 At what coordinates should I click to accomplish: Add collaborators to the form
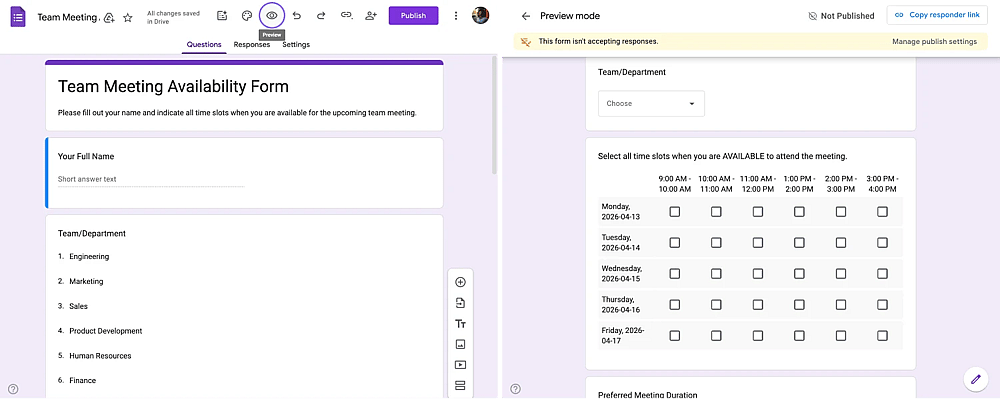(x=371, y=16)
